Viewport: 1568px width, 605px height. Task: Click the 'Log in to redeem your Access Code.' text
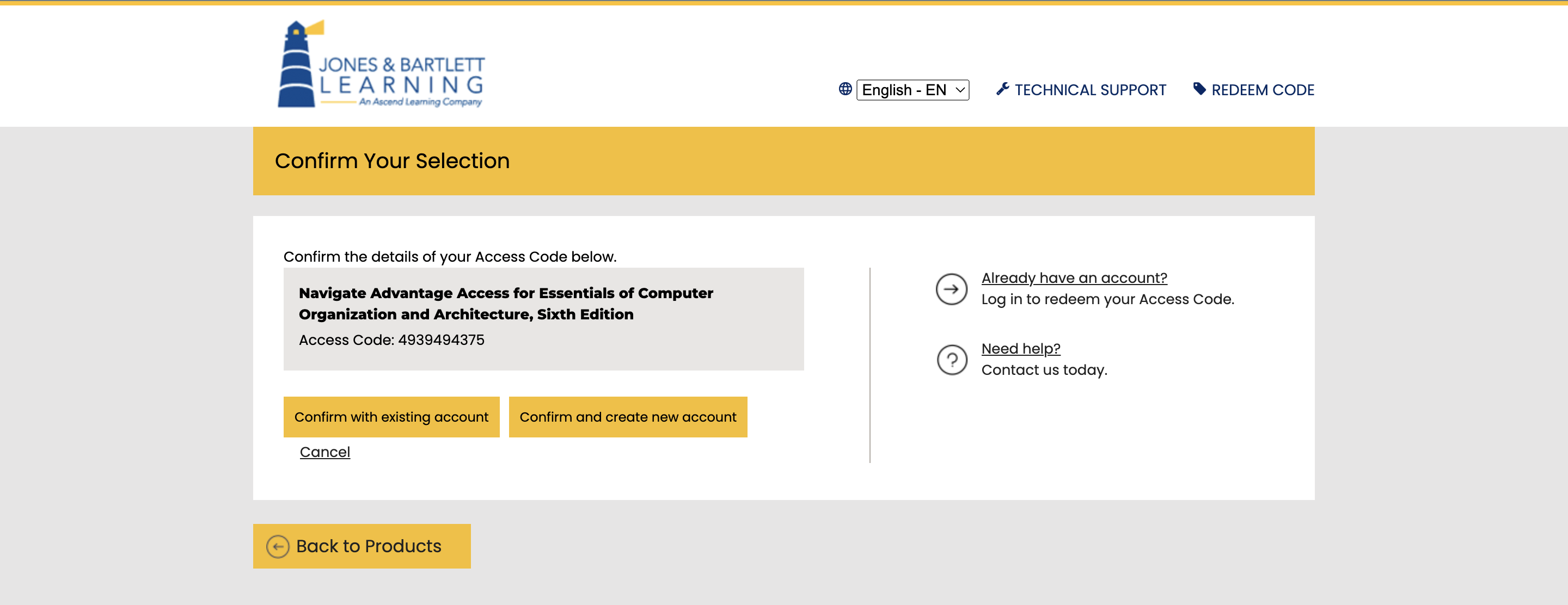tap(1107, 299)
